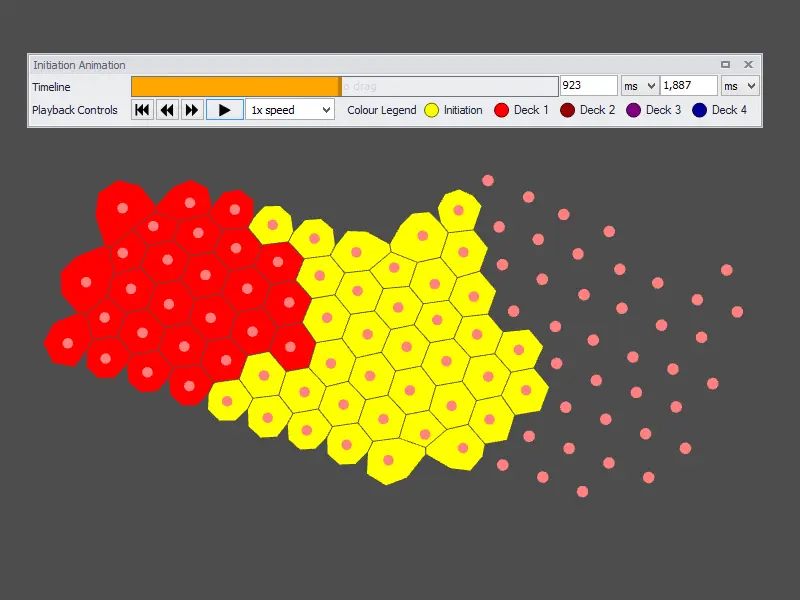Click the purple Deck 3 legend swatch
Image resolution: width=800 pixels, height=600 pixels.
[634, 110]
